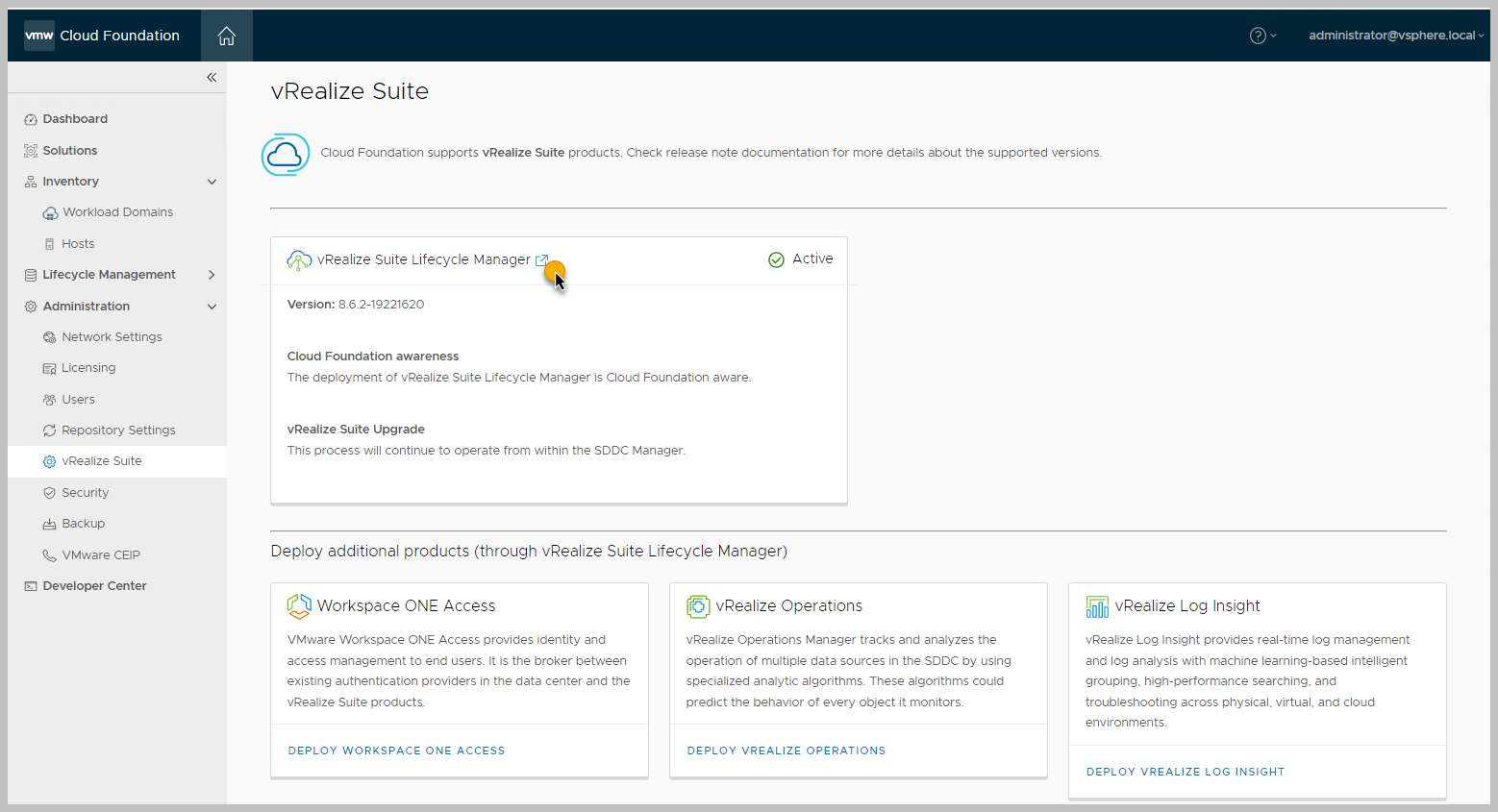This screenshot has width=1498, height=812.
Task: Click Deploy vRealize Log Insight link
Action: 1185,772
